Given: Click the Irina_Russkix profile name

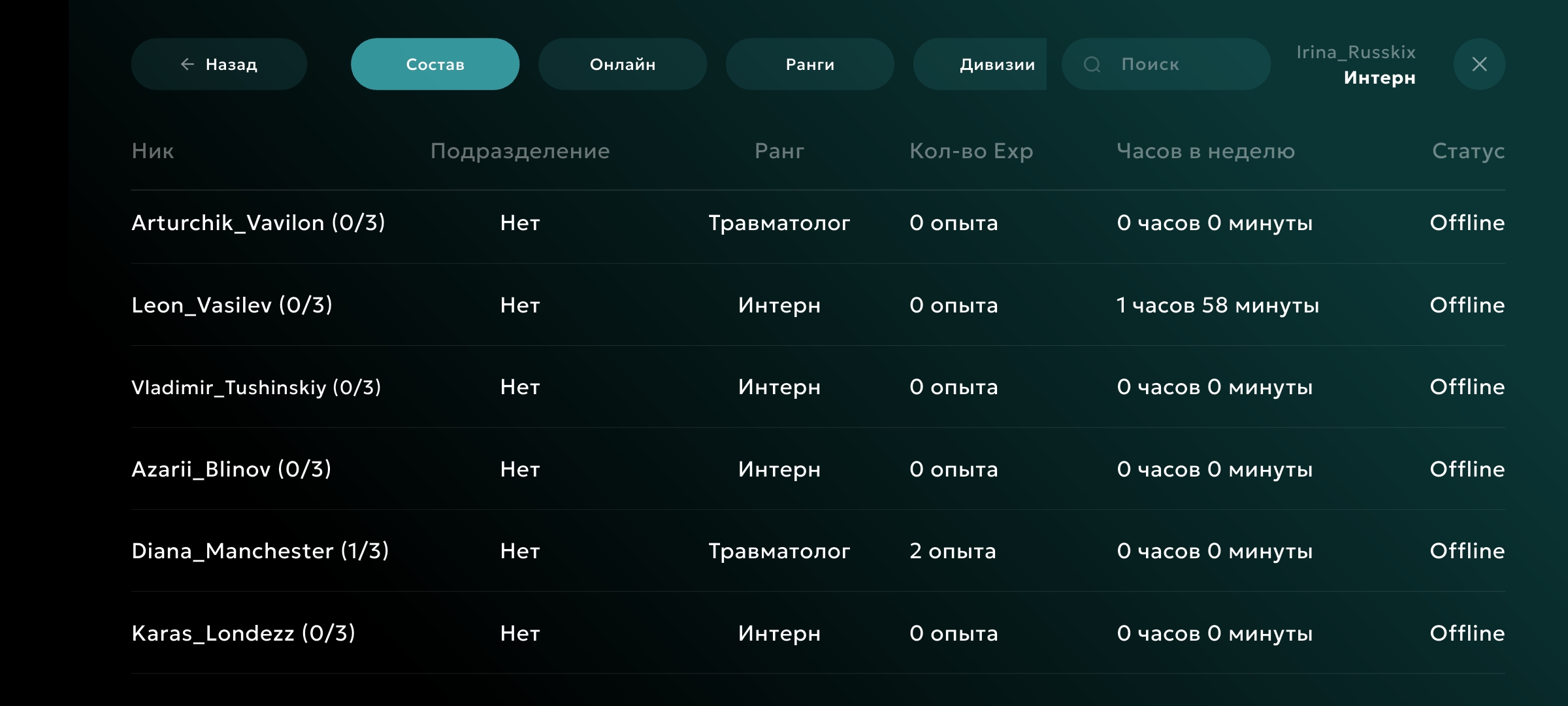Looking at the screenshot, I should point(1356,52).
